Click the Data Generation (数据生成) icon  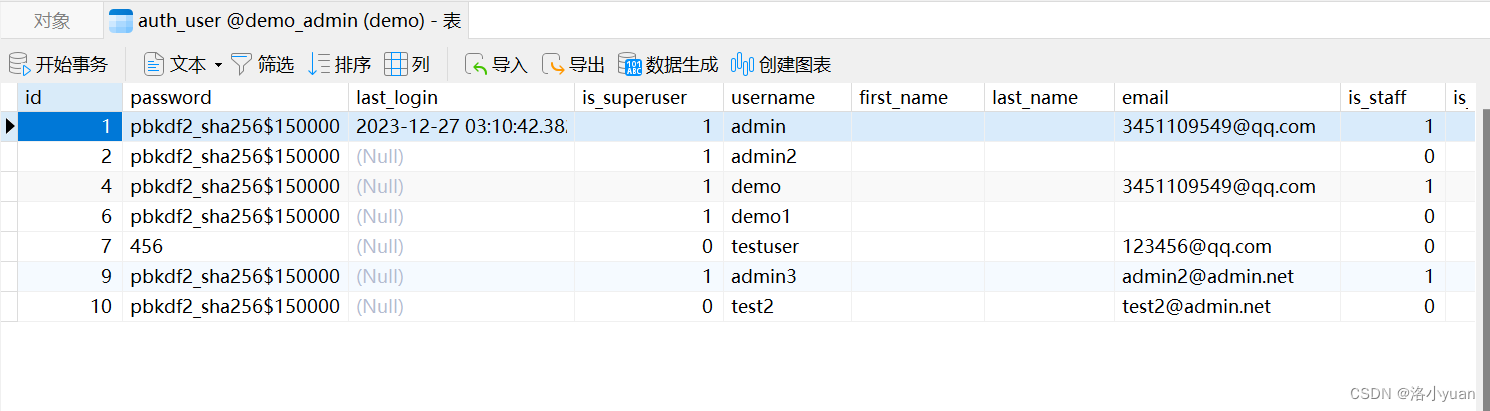tap(630, 65)
